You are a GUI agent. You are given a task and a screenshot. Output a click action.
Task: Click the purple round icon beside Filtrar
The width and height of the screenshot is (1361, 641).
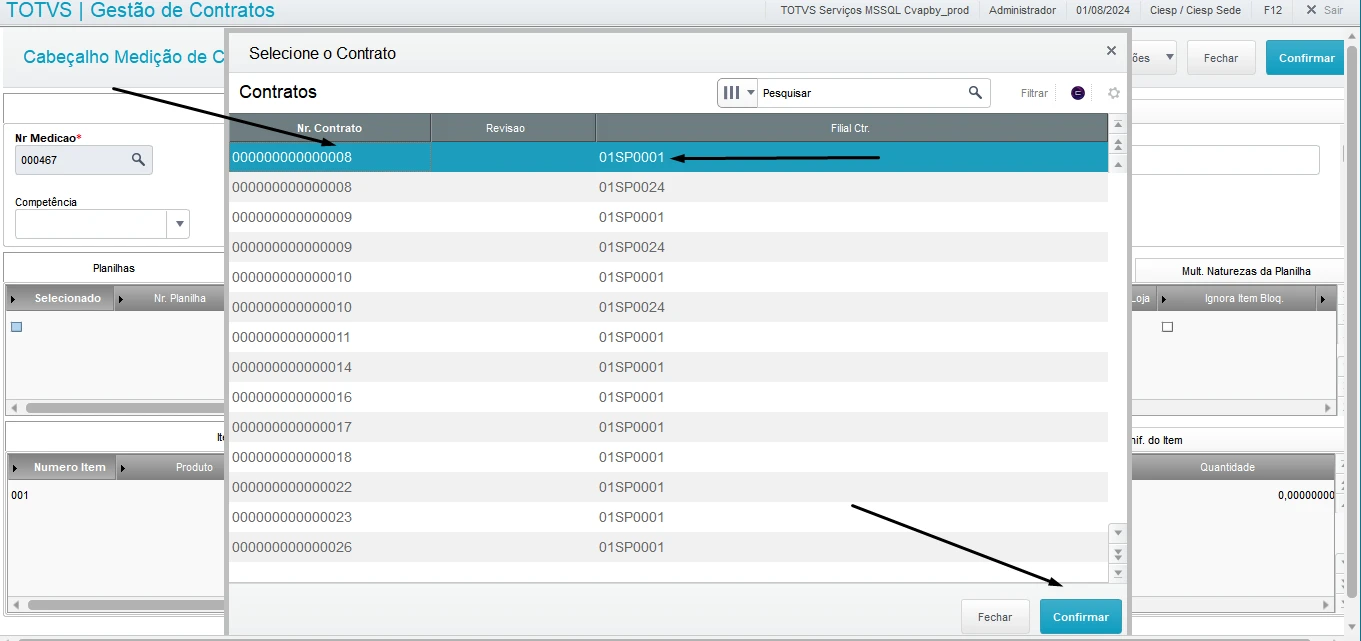tap(1077, 93)
